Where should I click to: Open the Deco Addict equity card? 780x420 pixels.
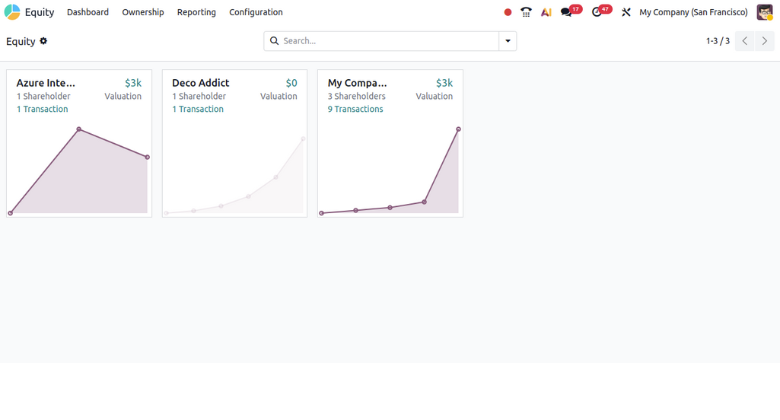pos(234,150)
